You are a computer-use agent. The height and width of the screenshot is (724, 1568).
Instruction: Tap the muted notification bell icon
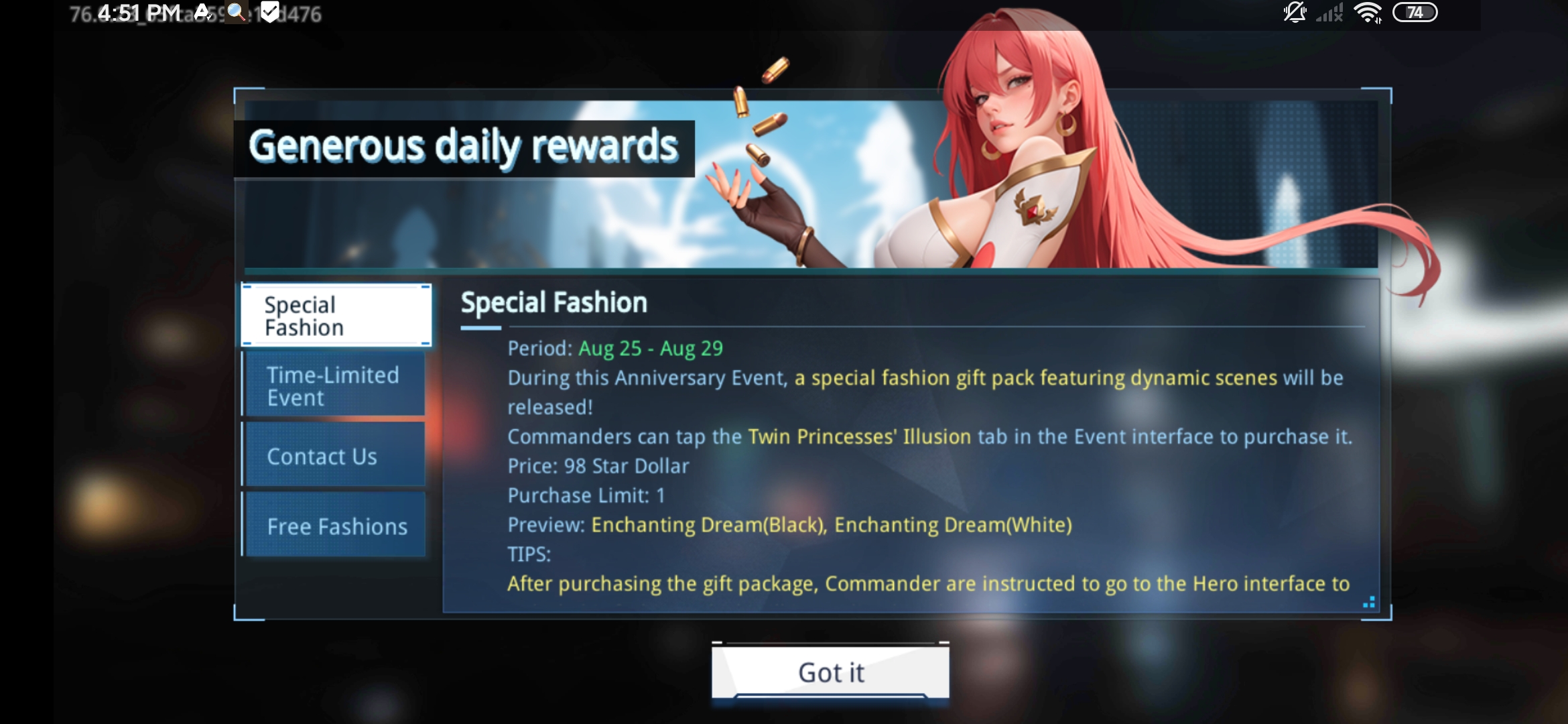click(x=1295, y=13)
